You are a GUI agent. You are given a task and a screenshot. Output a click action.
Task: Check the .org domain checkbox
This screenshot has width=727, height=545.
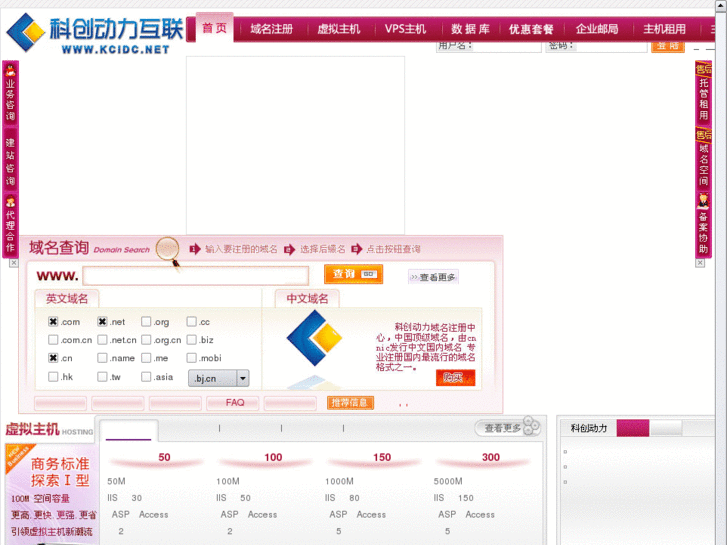tap(146, 321)
